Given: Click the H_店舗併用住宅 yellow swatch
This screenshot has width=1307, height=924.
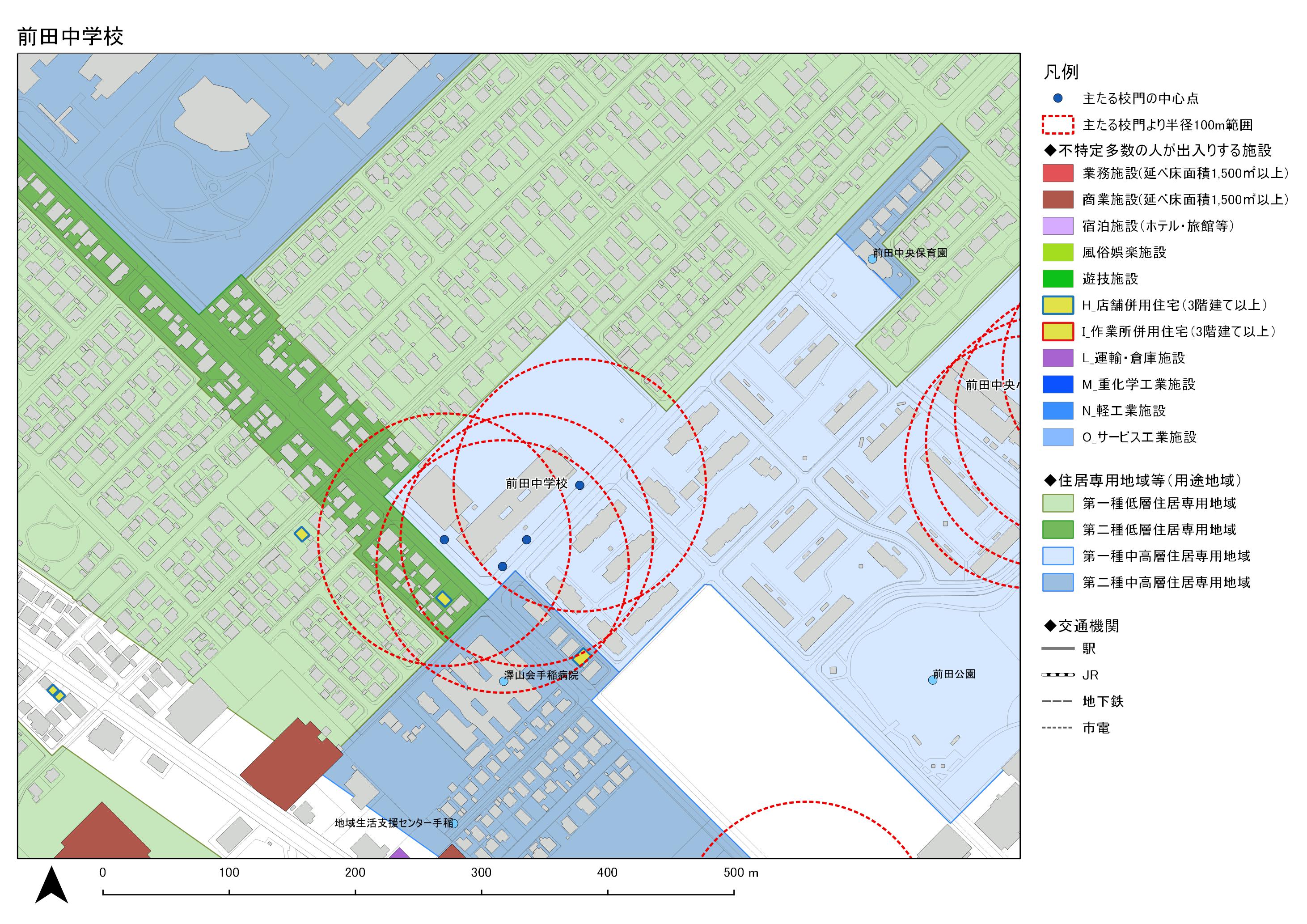Looking at the screenshot, I should (x=1057, y=305).
